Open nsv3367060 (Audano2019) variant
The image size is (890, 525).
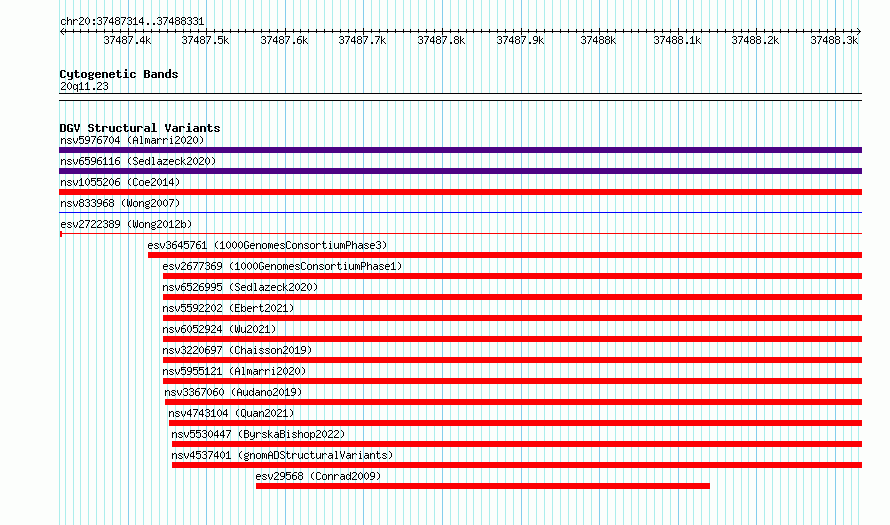point(233,392)
